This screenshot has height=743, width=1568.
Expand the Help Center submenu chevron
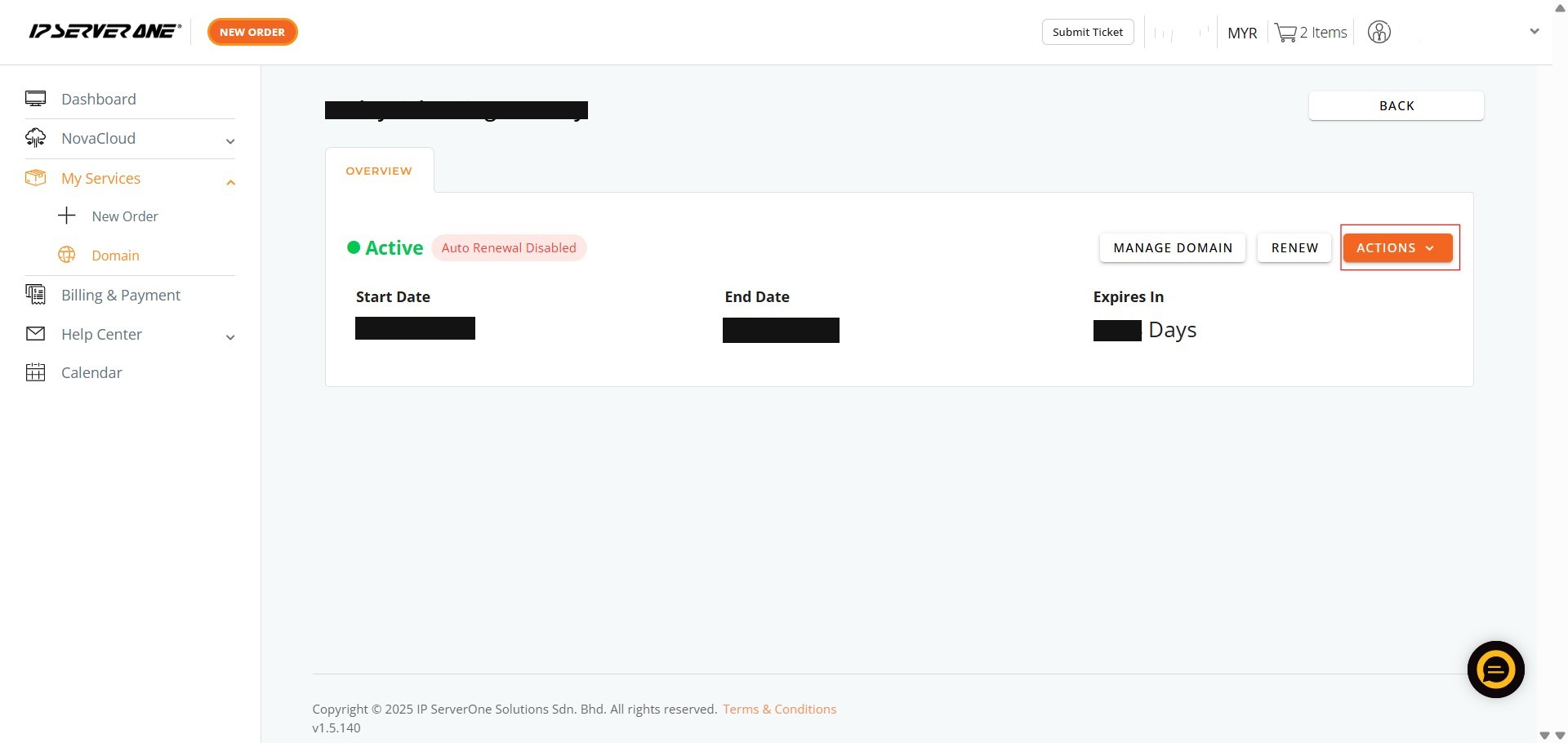(x=230, y=337)
